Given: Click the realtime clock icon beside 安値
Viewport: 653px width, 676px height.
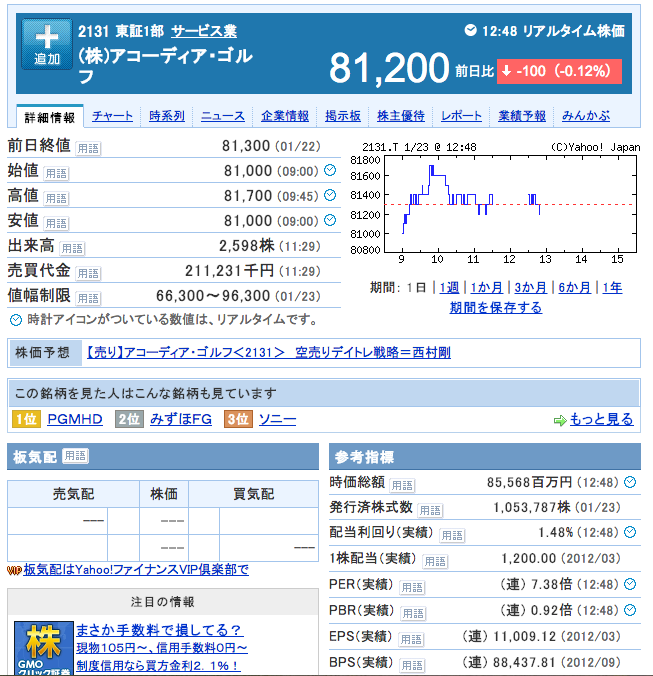Looking at the screenshot, I should pos(330,220).
